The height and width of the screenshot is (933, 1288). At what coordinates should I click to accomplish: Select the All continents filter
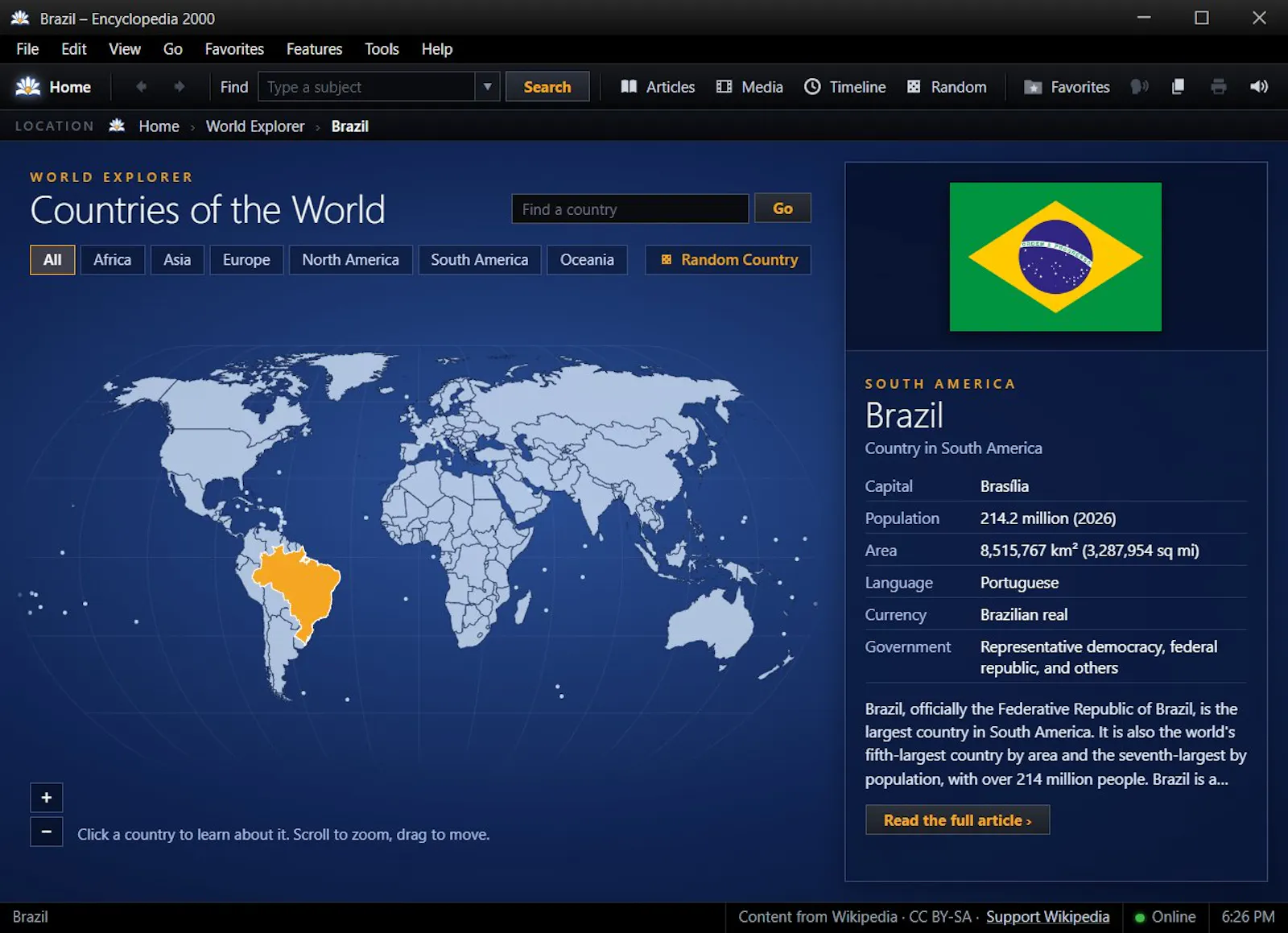coord(52,260)
